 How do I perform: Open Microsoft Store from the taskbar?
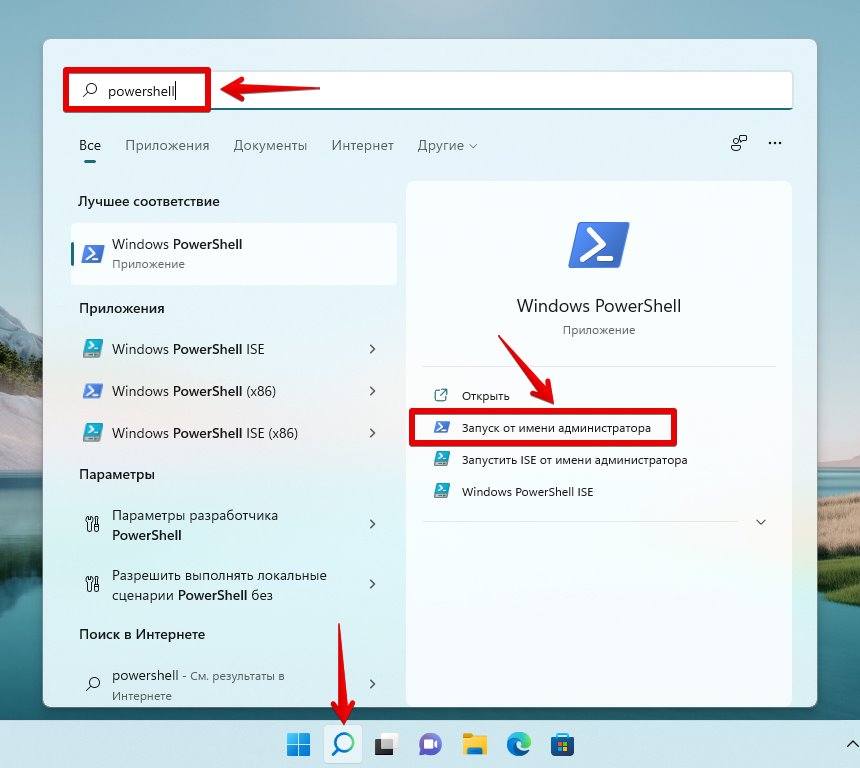point(562,744)
